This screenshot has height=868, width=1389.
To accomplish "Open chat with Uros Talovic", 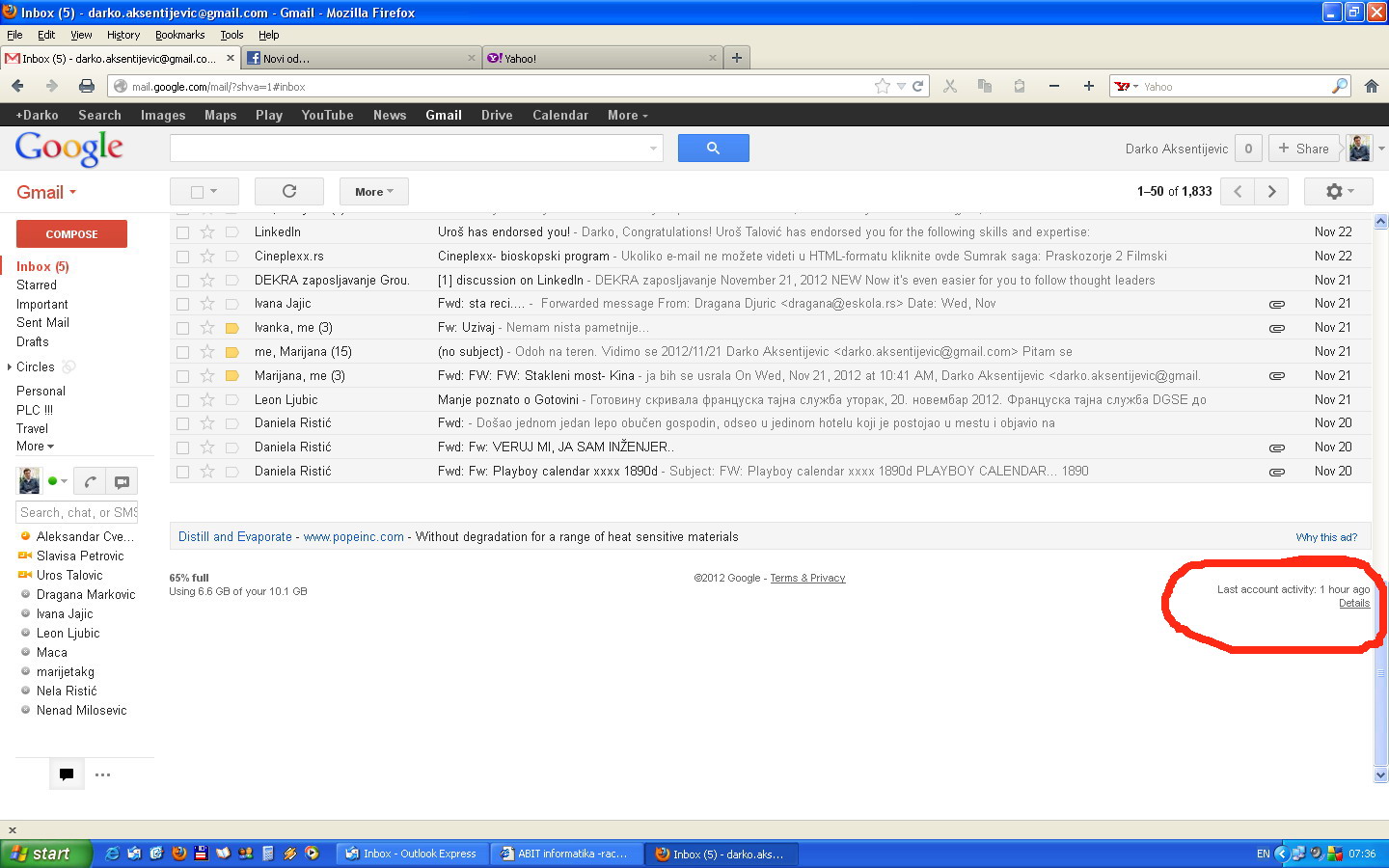I will (x=69, y=576).
